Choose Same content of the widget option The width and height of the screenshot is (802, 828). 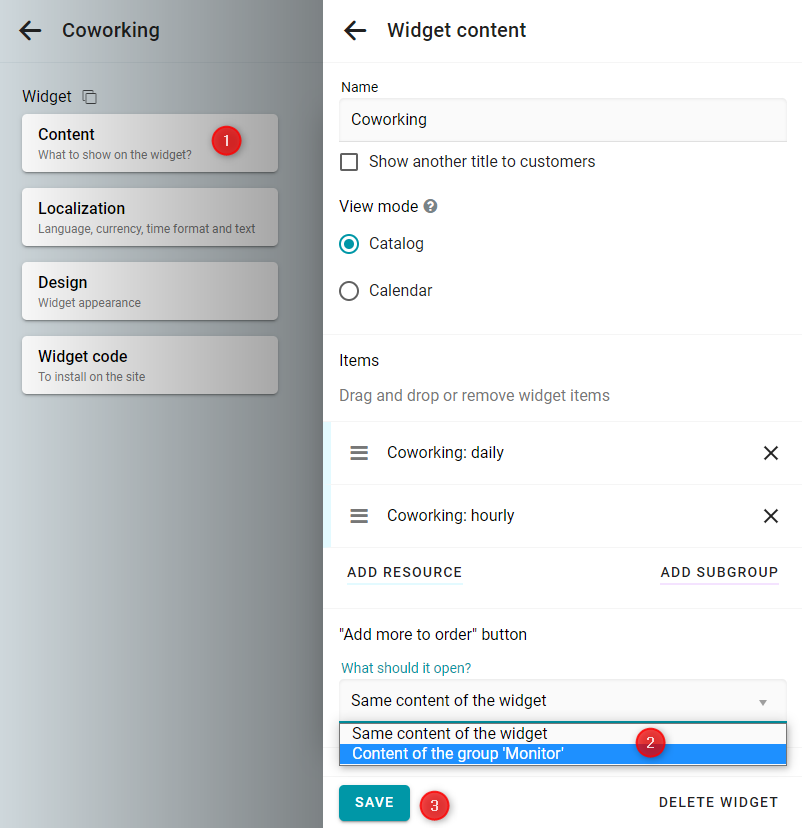pos(563,733)
